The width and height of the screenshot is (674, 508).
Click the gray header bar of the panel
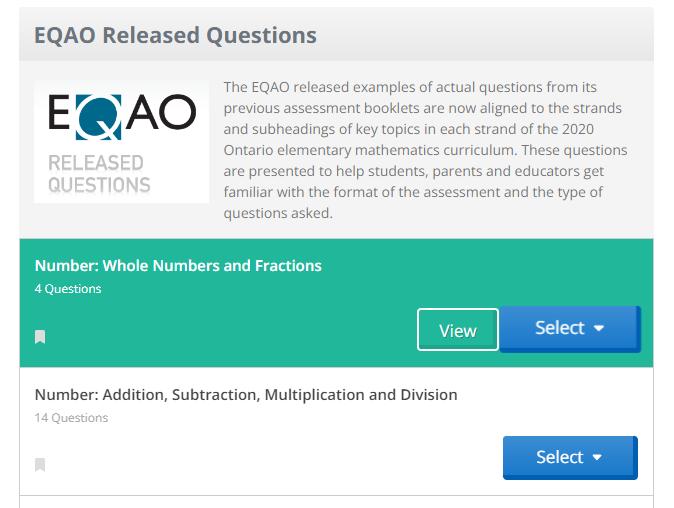point(336,34)
